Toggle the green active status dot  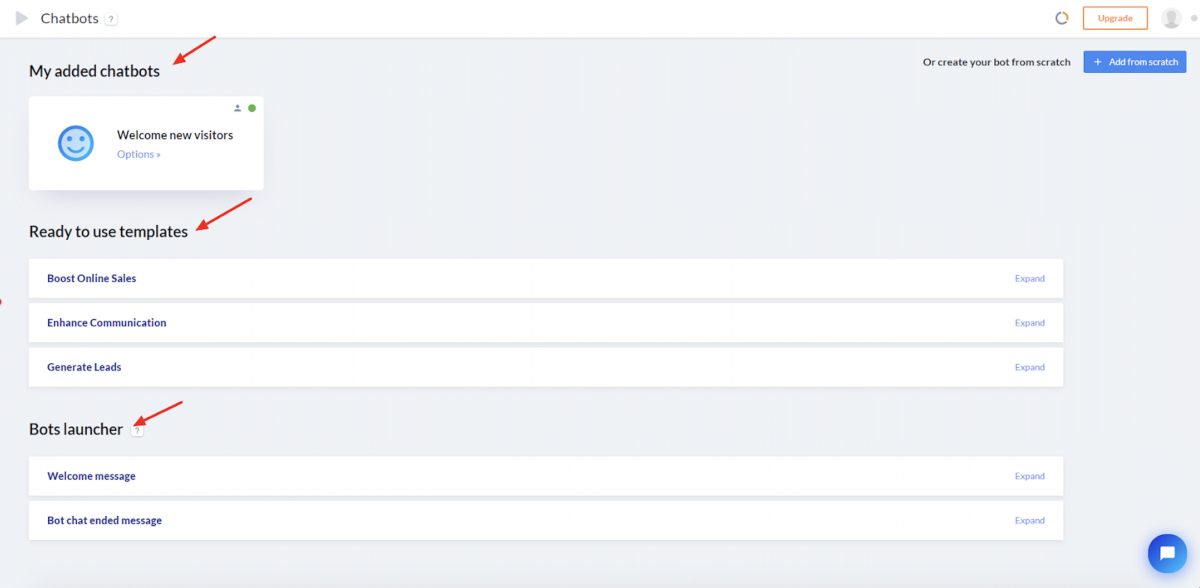coord(252,108)
